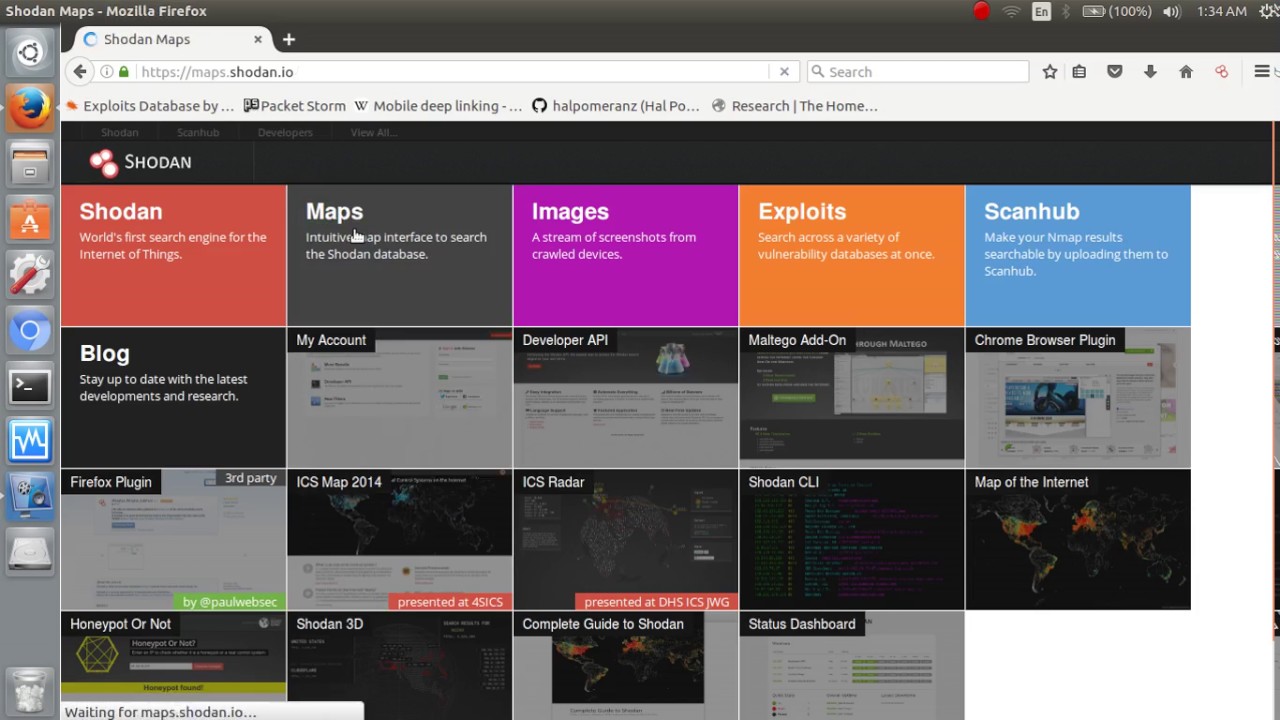1280x720 pixels.
Task: Open Firefox hamburger menu
Action: 1262,72
